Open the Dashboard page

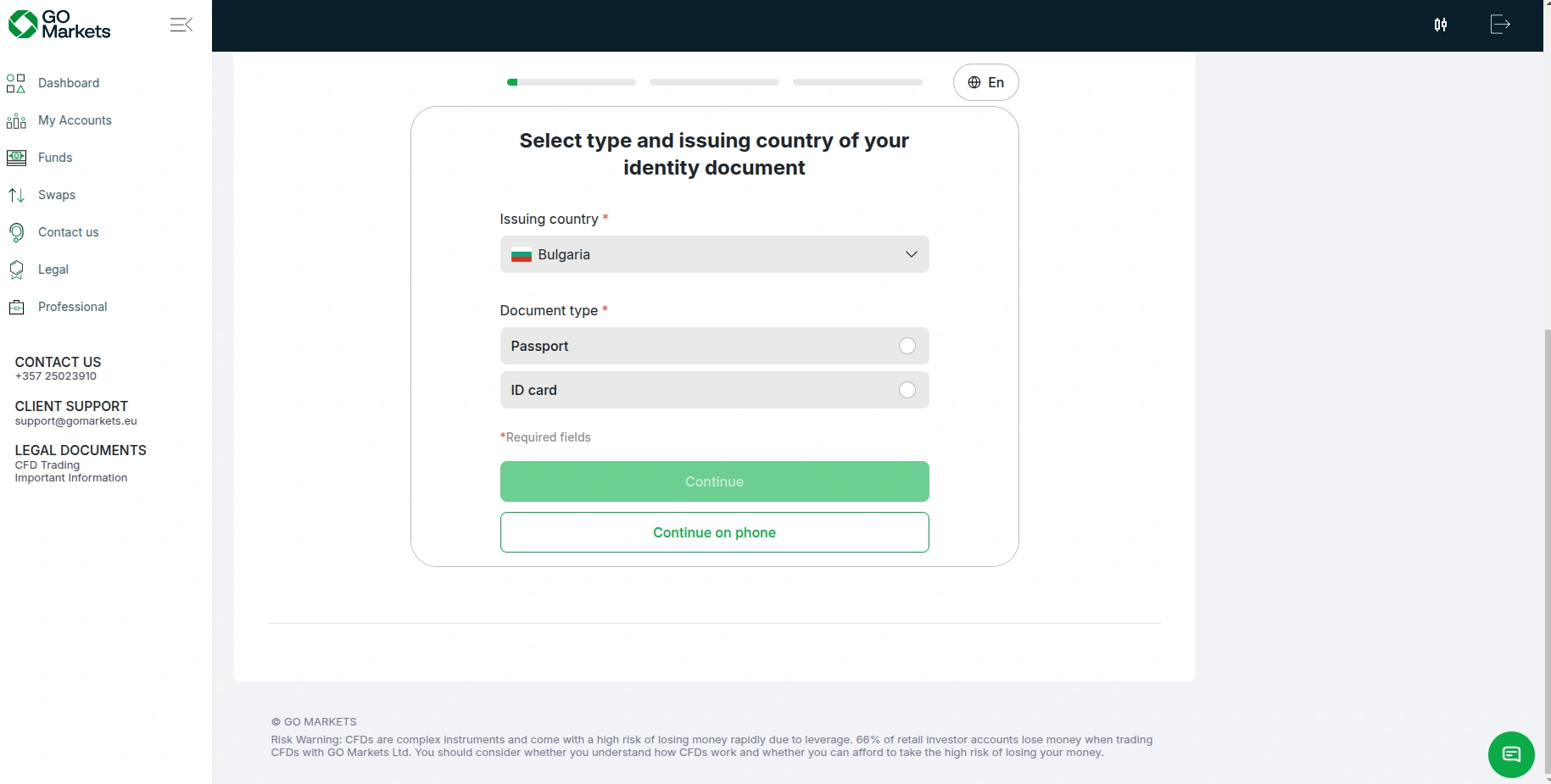pyautogui.click(x=69, y=83)
